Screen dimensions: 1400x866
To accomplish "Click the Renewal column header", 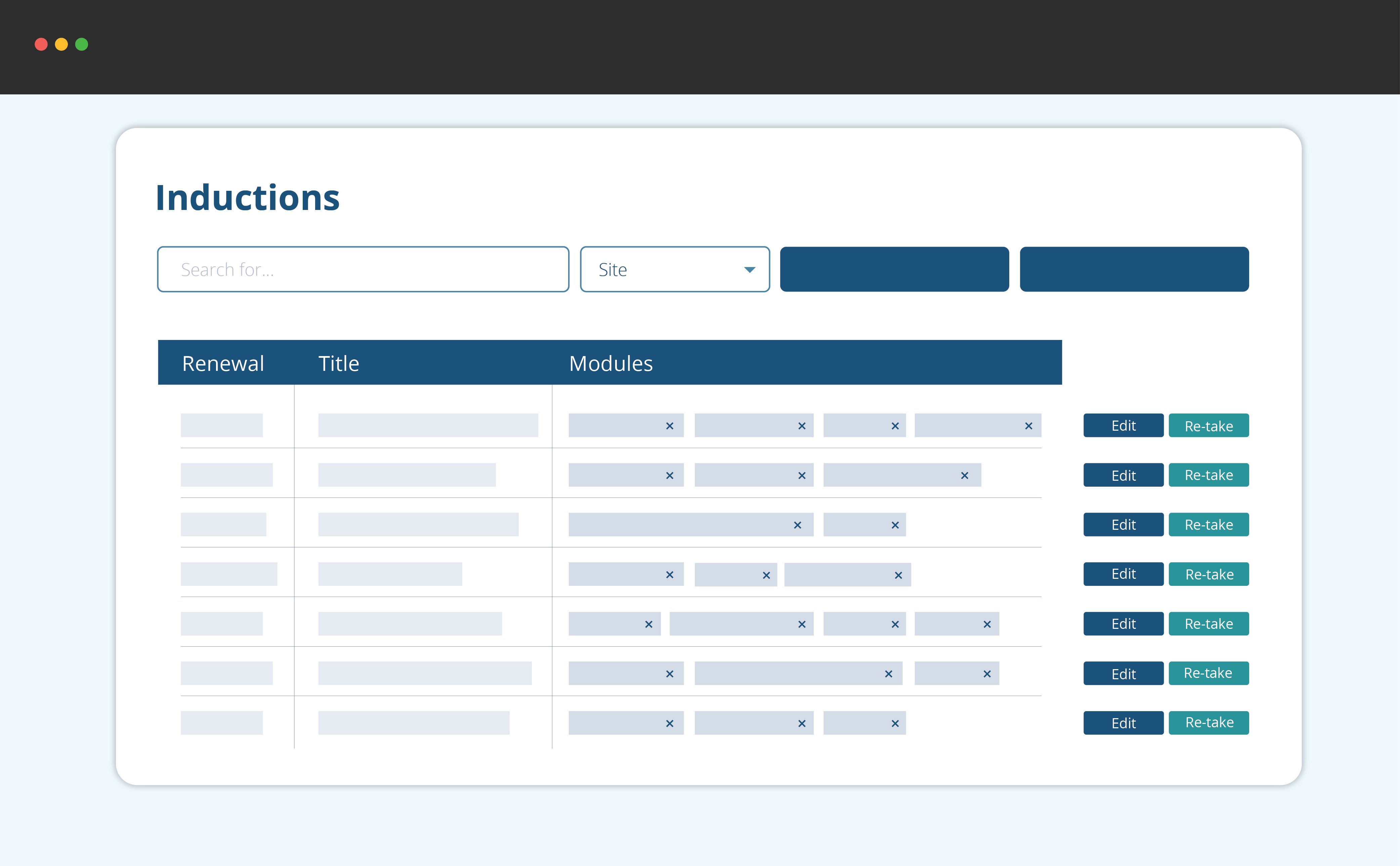I will [x=223, y=363].
